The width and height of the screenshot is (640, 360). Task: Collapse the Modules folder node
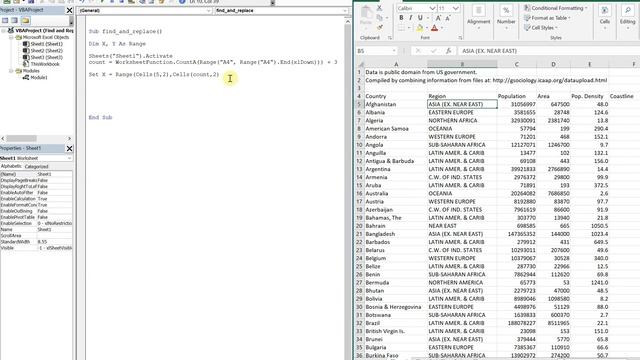click(11, 71)
